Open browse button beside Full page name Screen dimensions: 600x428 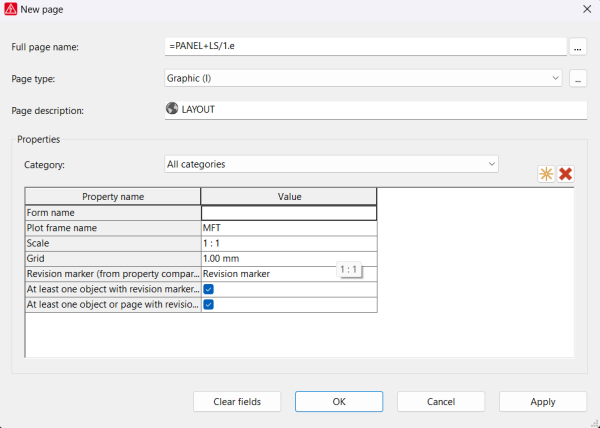(x=578, y=47)
